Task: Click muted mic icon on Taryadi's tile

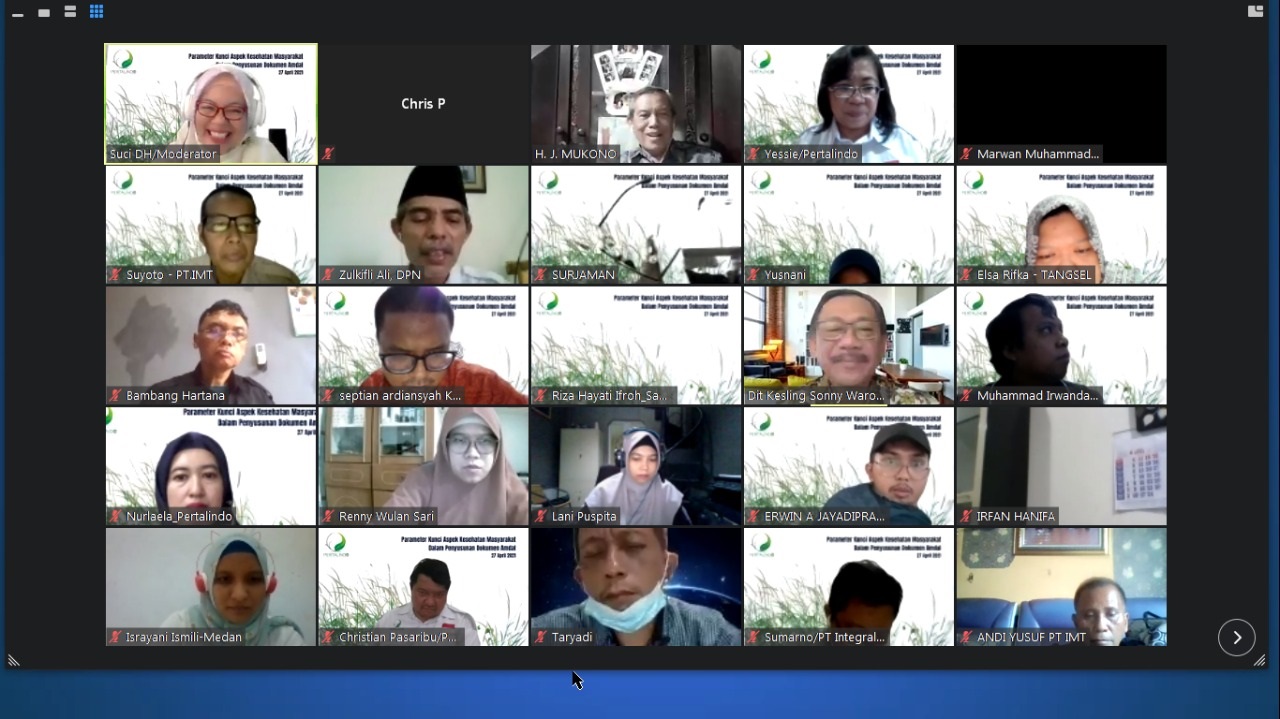Action: point(541,637)
